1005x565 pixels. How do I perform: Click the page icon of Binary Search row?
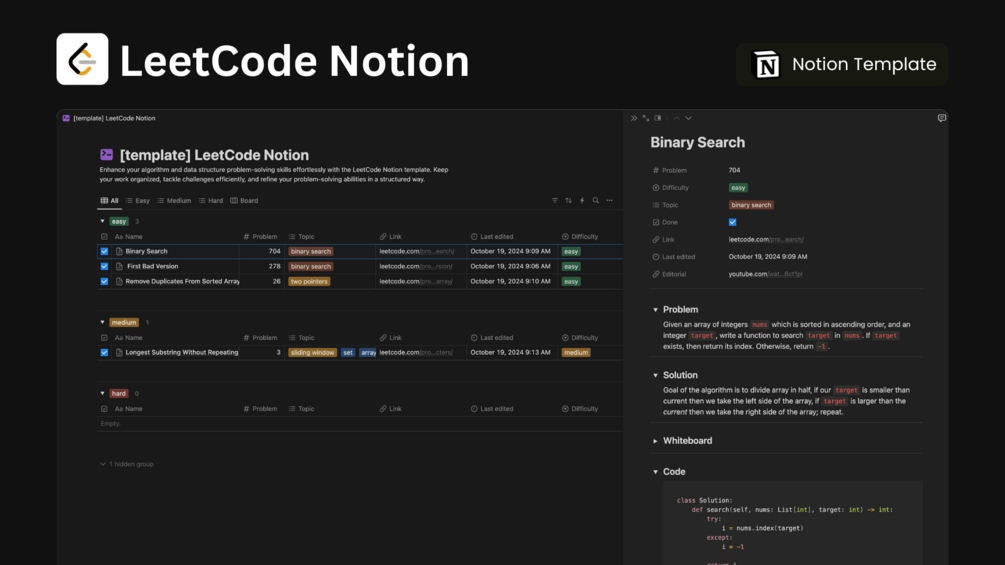(x=119, y=252)
